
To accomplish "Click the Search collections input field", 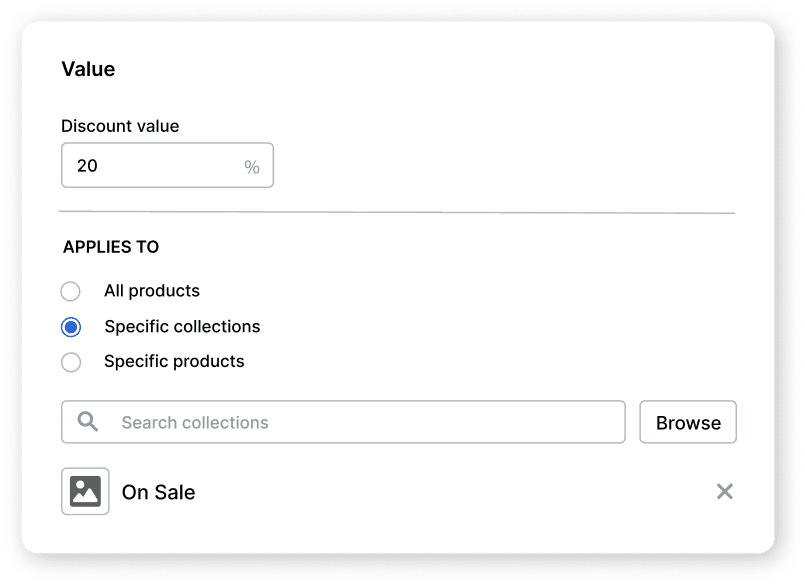I will (x=300, y=422).
